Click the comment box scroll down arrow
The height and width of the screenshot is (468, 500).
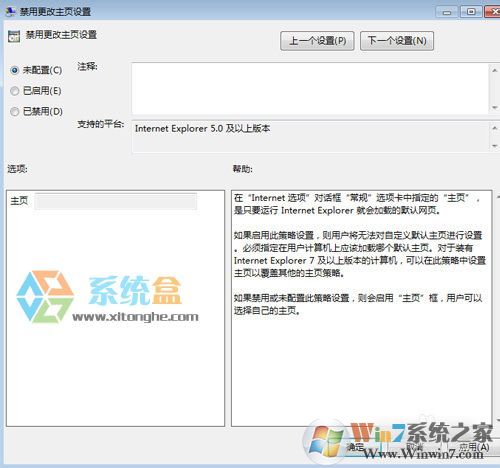point(495,108)
